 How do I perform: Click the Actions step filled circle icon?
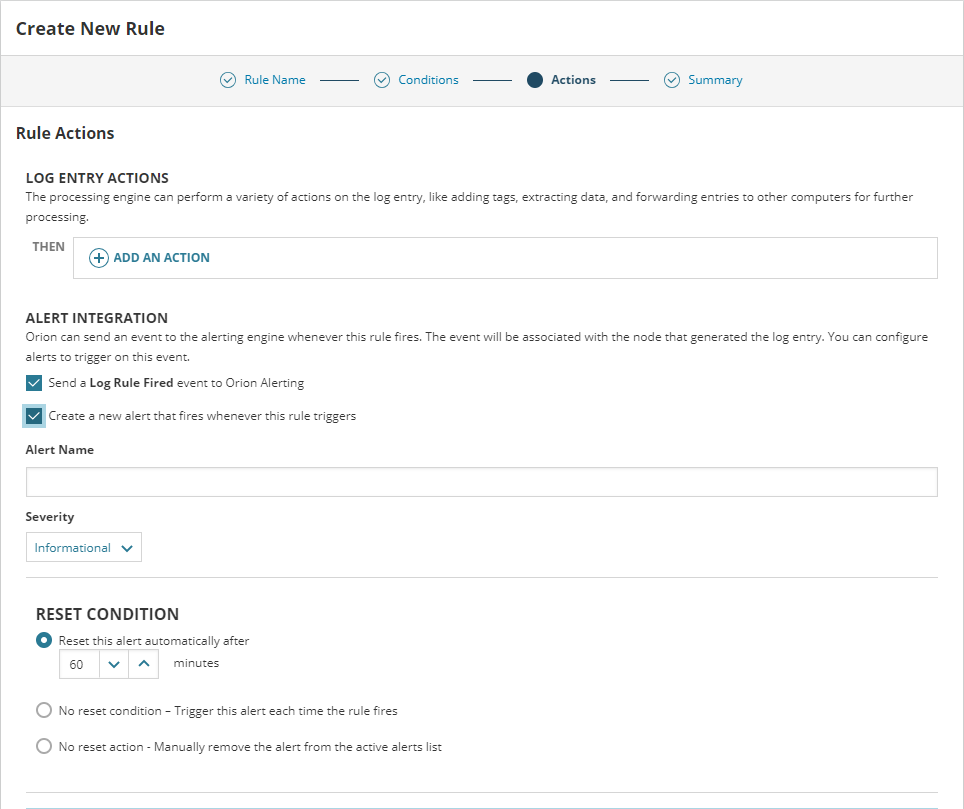pos(535,80)
